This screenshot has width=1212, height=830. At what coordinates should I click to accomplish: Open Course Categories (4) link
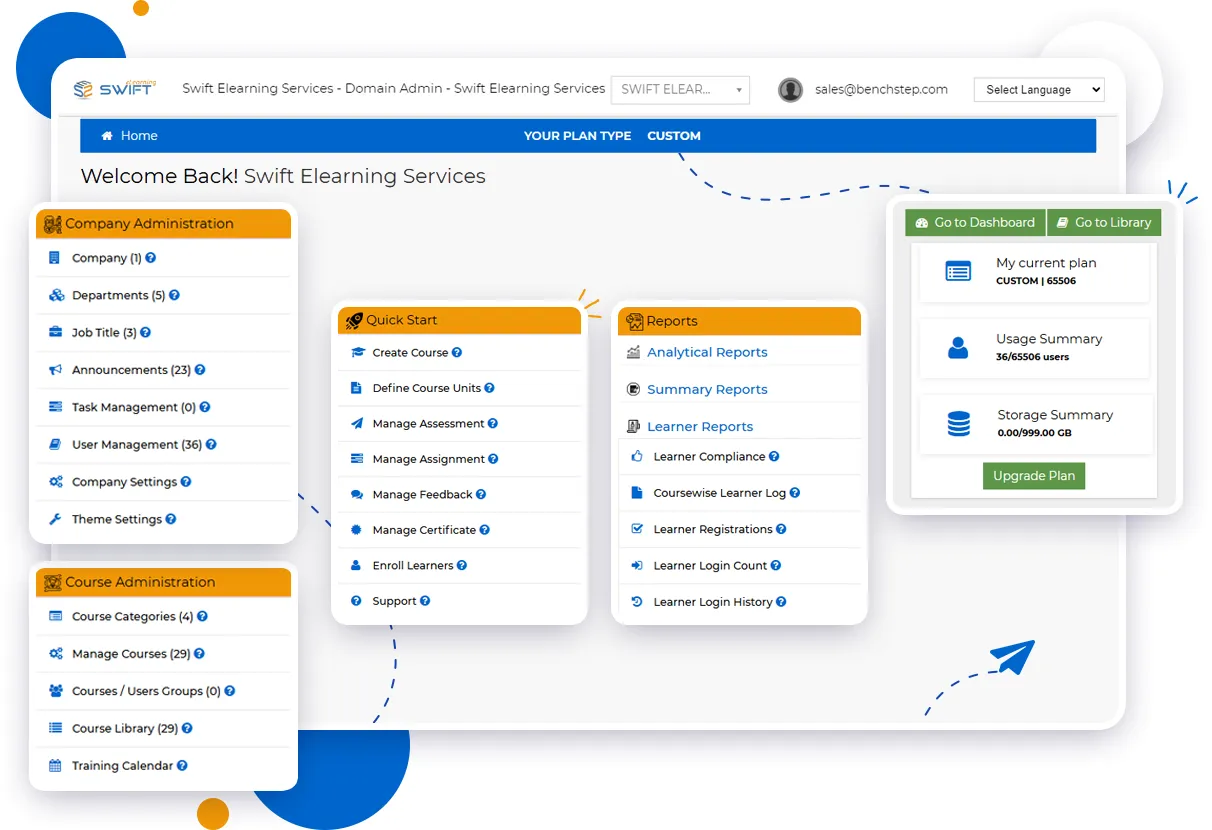coord(133,617)
